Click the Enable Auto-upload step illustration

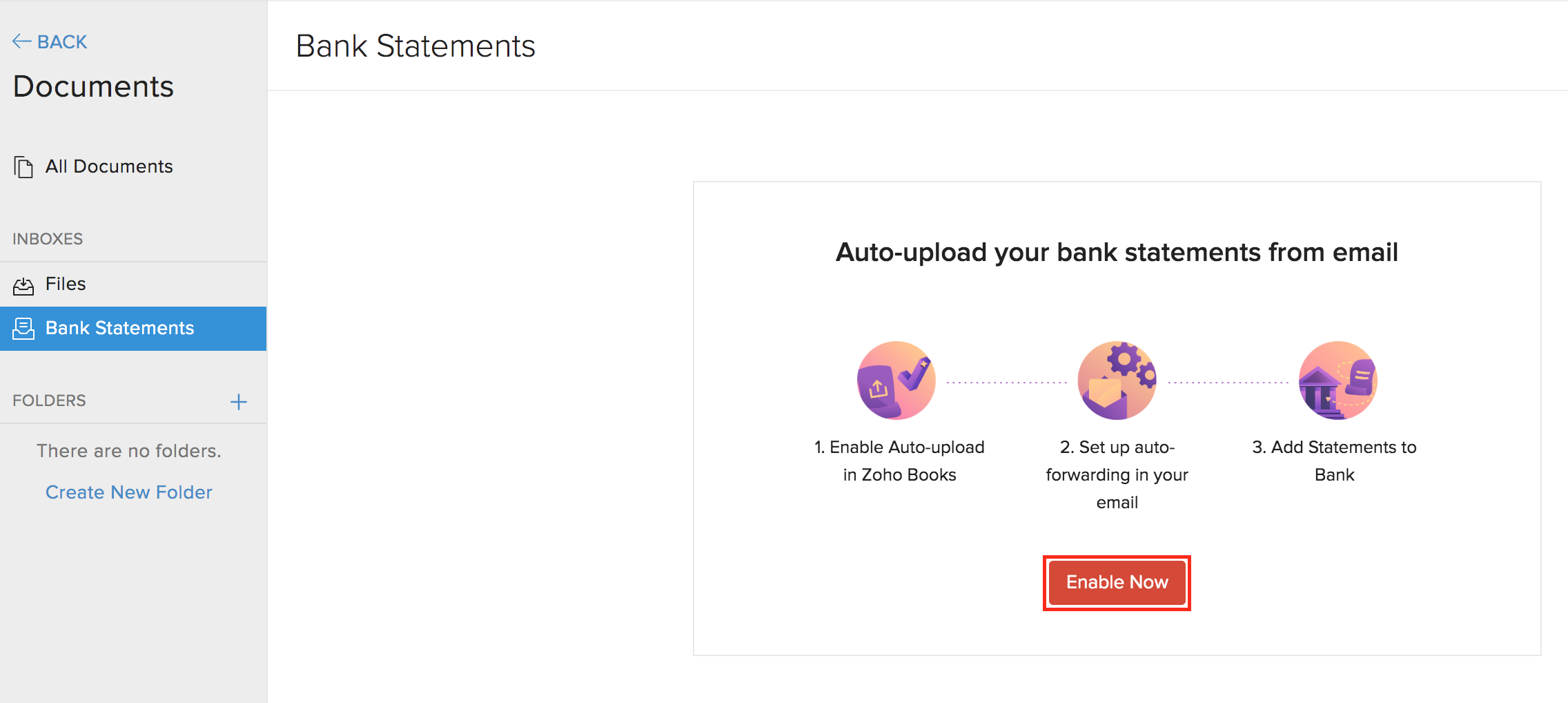click(896, 380)
